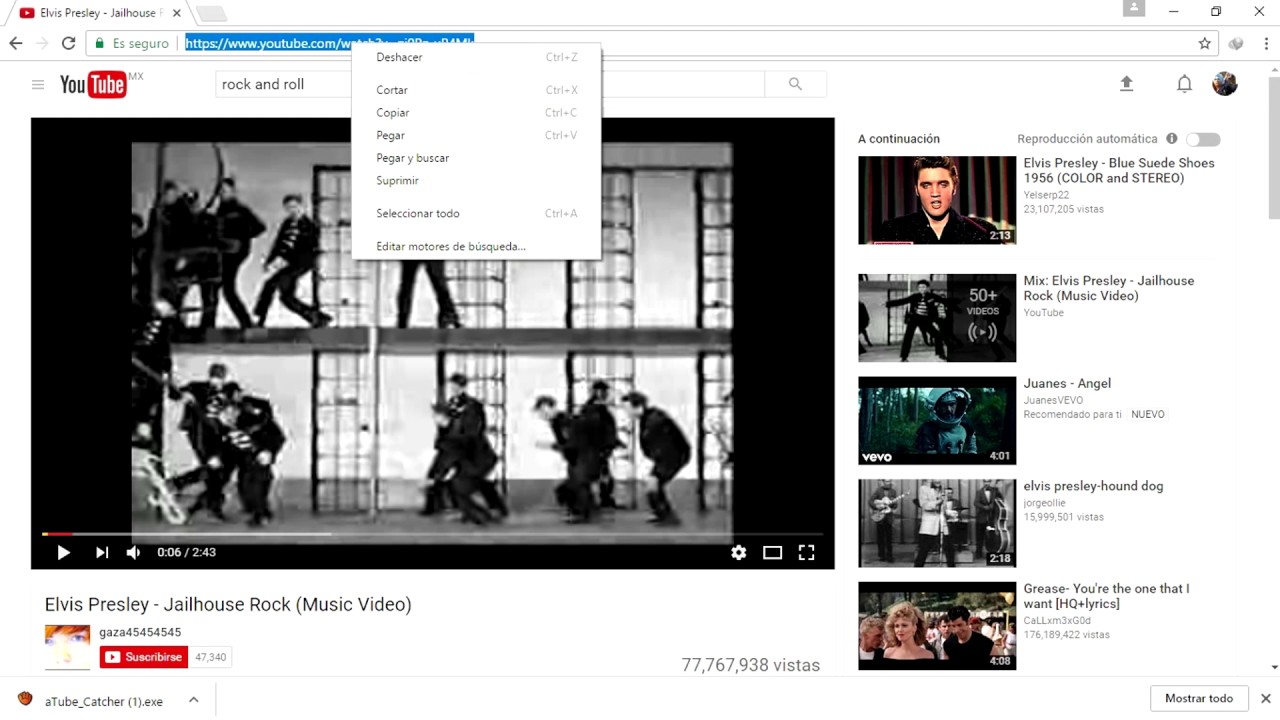
Task: Reload the page with the refresh icon
Action: tap(68, 43)
